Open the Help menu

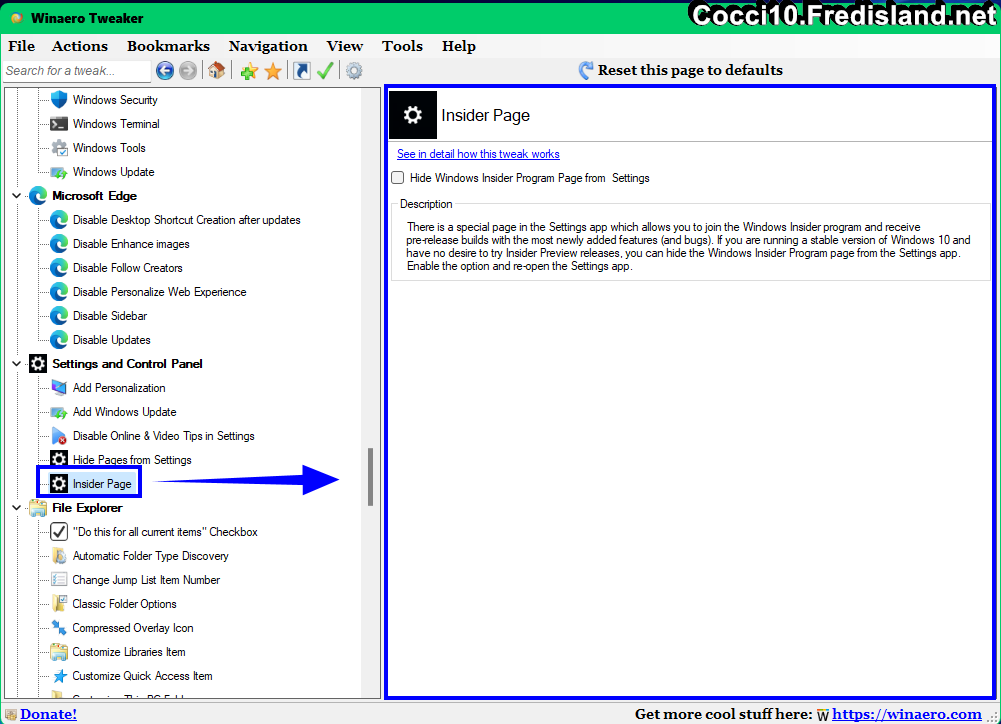click(458, 46)
